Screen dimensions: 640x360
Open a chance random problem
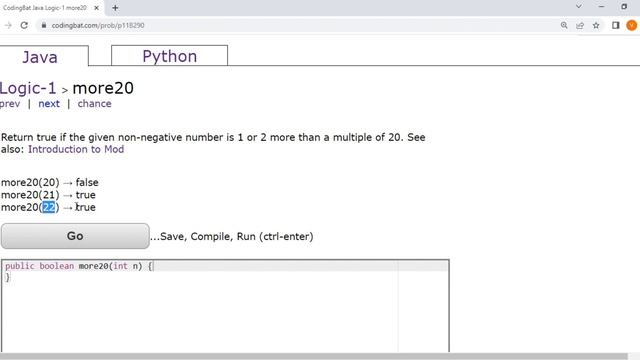pyautogui.click(x=94, y=104)
